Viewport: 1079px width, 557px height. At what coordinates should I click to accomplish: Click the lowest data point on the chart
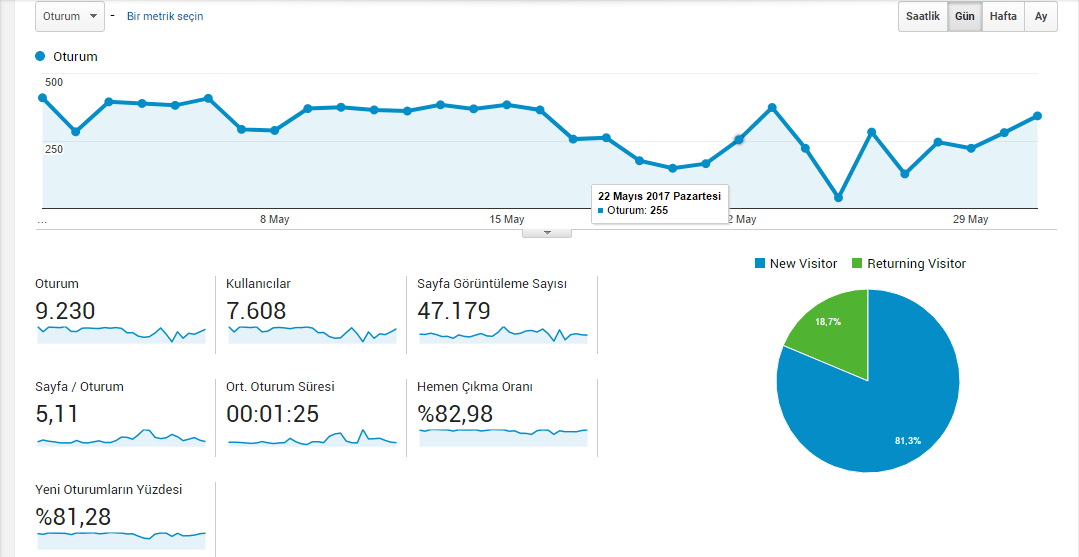tap(838, 198)
